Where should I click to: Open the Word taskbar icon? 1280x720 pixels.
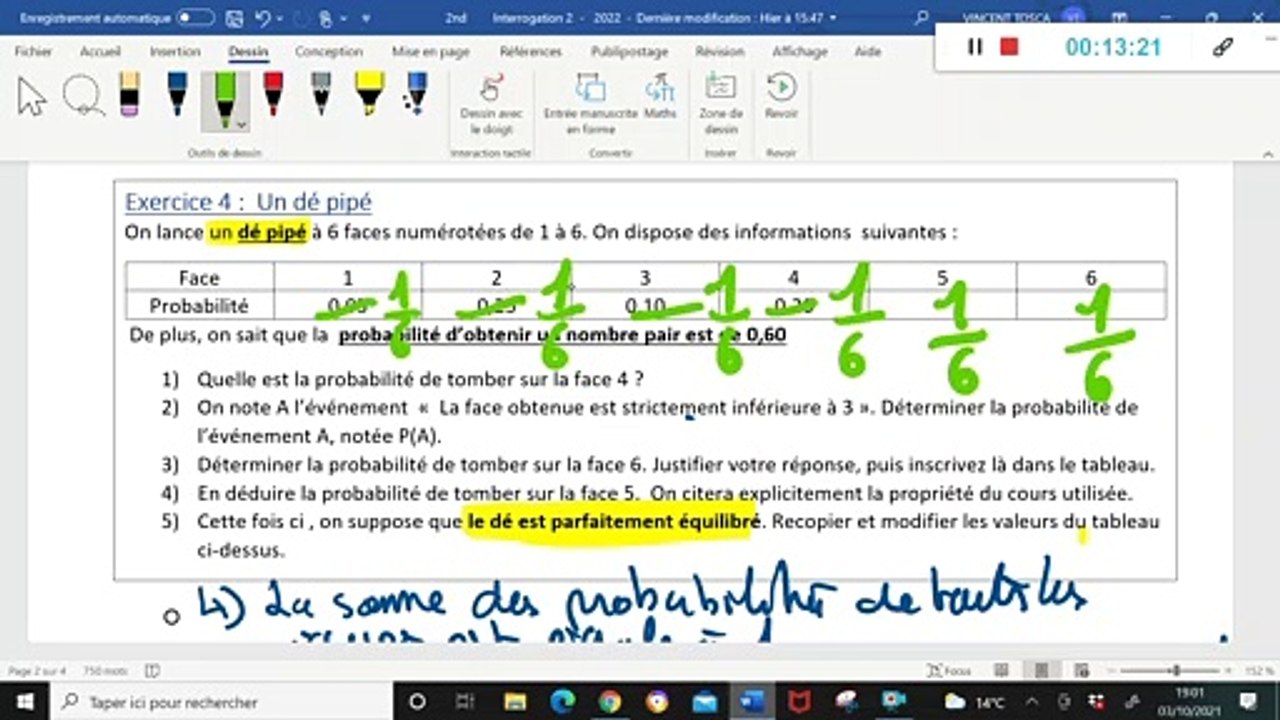coord(752,702)
